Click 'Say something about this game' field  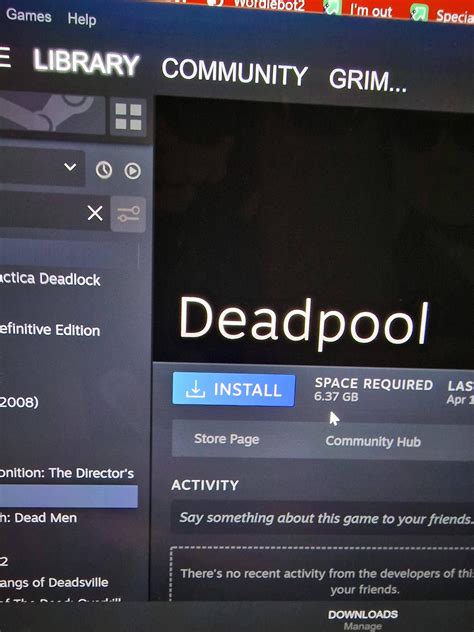tap(322, 518)
